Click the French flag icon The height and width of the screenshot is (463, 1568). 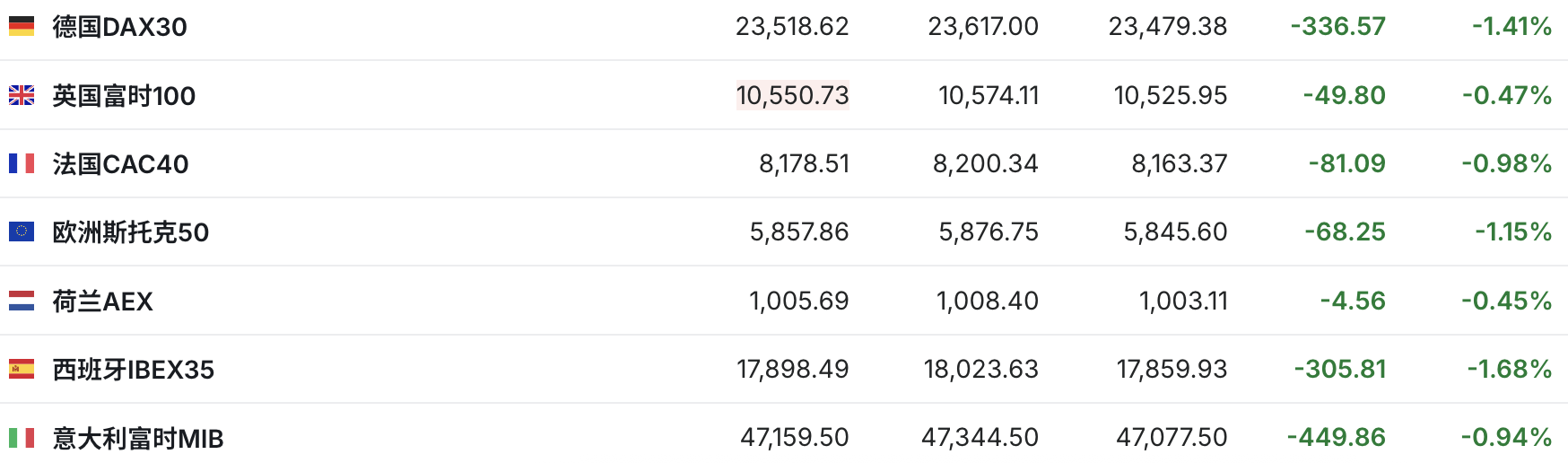pyautogui.click(x=22, y=163)
